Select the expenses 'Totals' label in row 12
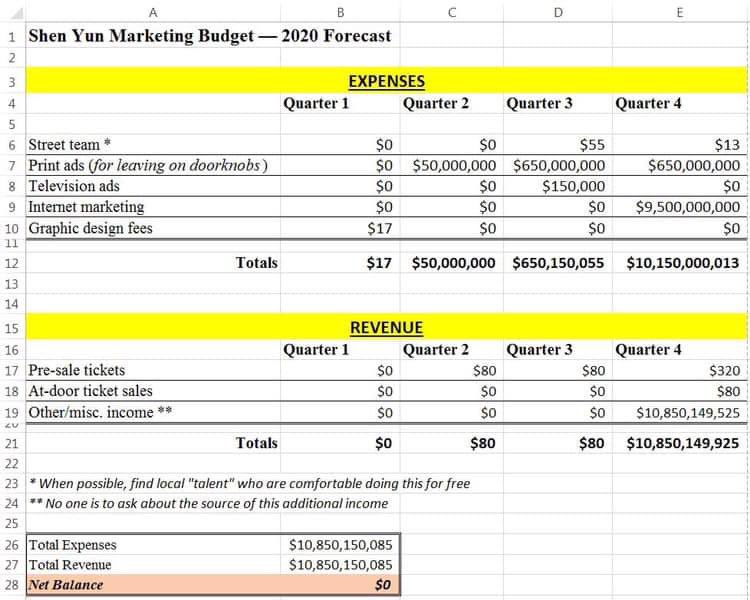The height and width of the screenshot is (600, 750). [256, 263]
